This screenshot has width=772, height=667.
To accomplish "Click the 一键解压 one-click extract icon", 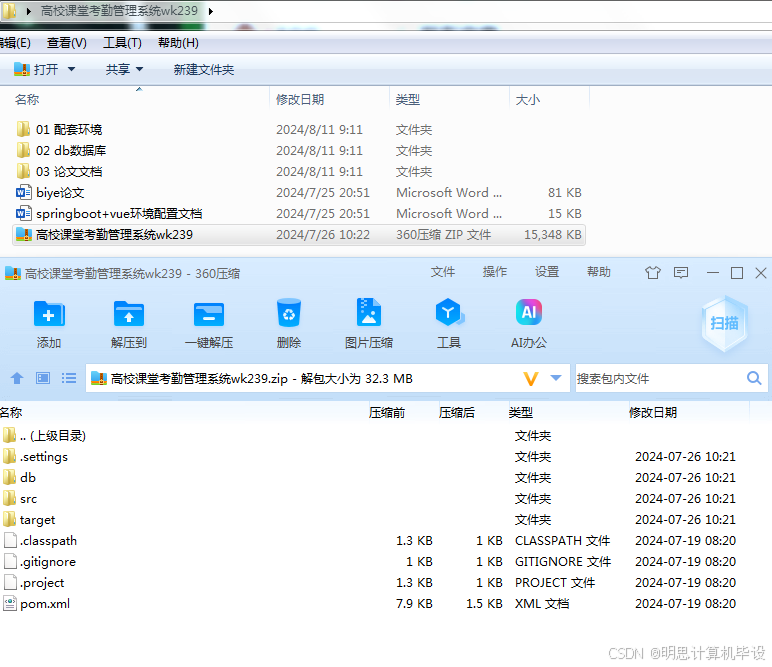I will pos(209,314).
